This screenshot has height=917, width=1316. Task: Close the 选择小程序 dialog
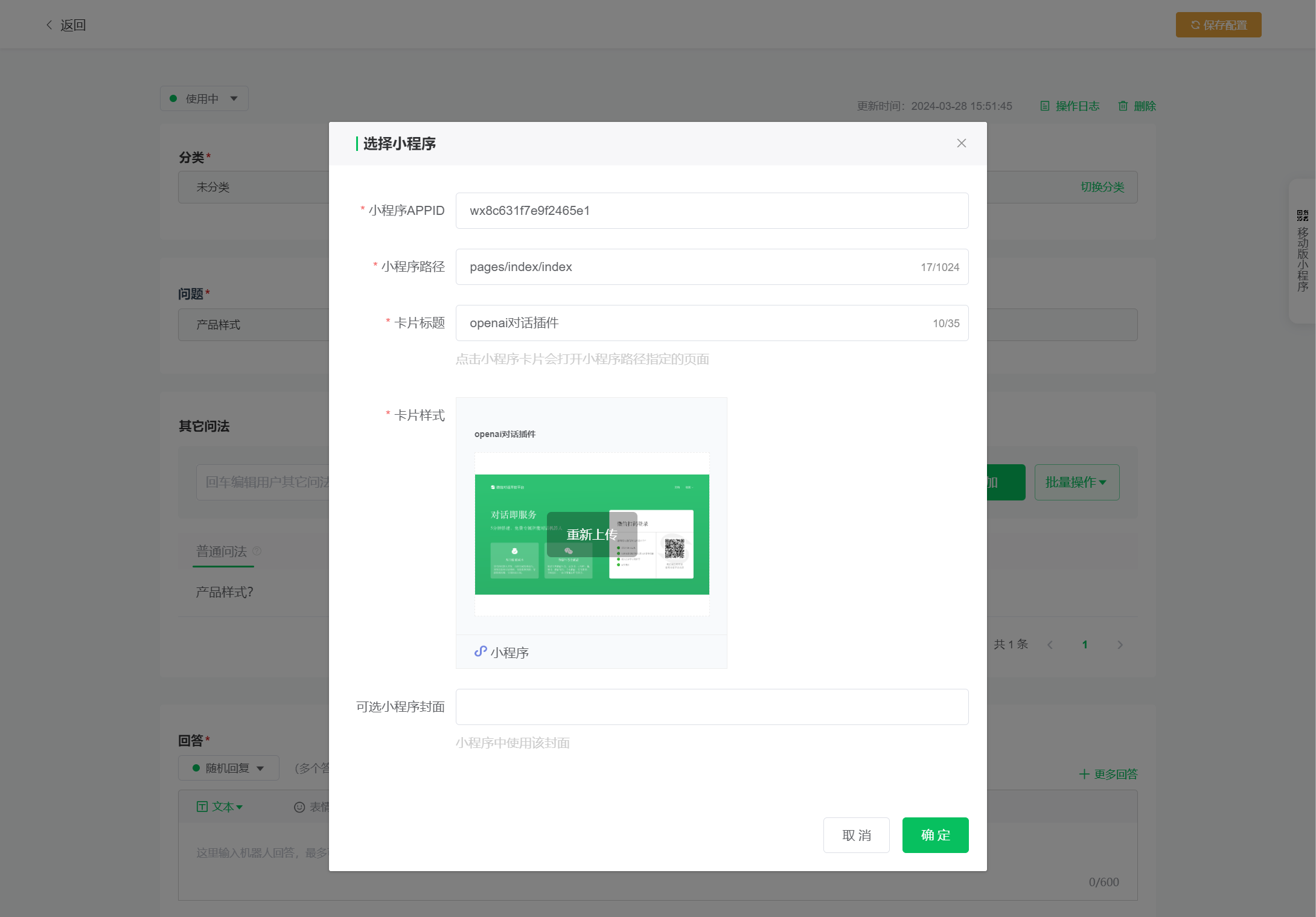961,143
